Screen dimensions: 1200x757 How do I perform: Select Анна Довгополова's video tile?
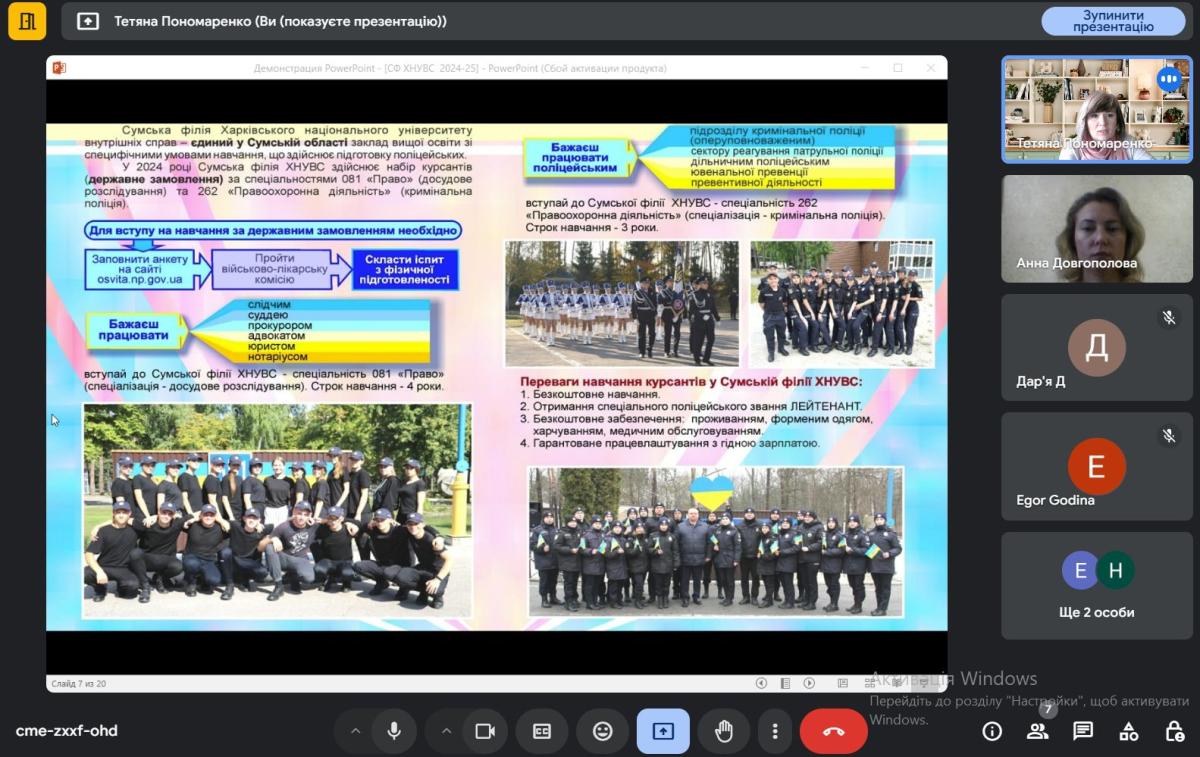1097,229
